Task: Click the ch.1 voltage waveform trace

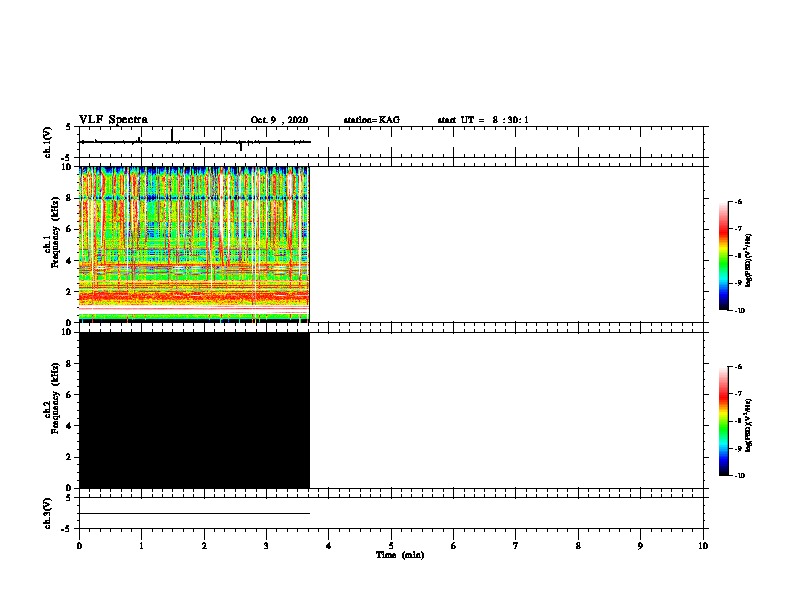Action: (195, 142)
